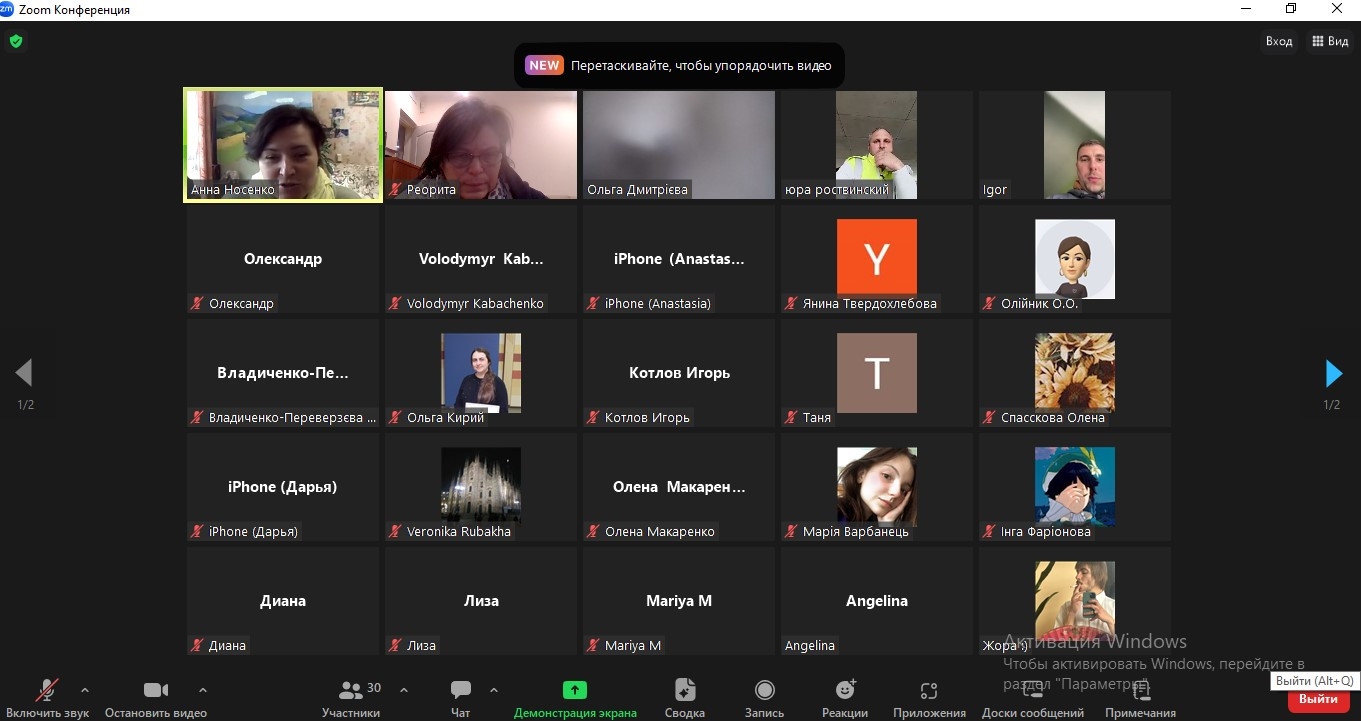Click the 30 participants count

pos(374,688)
